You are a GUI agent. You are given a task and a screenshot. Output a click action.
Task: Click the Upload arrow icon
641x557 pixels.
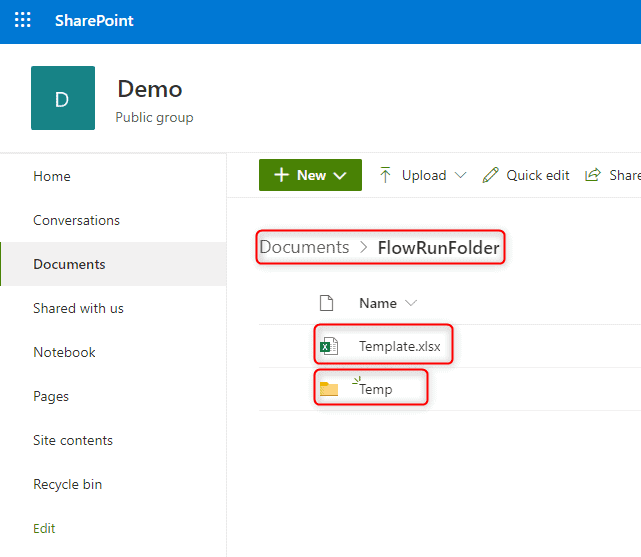tap(385, 175)
